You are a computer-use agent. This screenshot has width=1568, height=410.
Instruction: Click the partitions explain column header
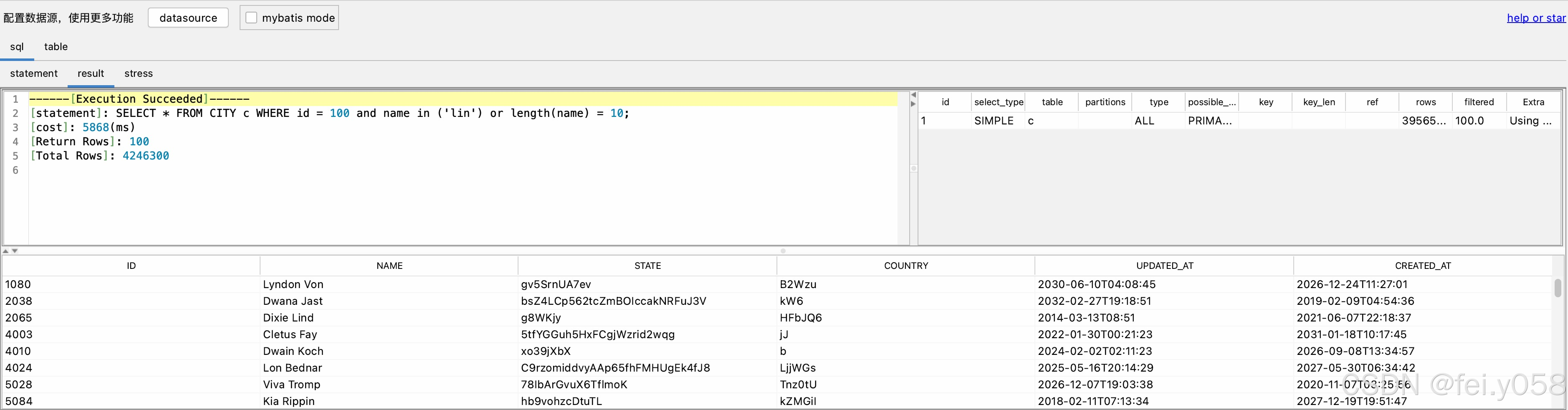click(x=1105, y=102)
